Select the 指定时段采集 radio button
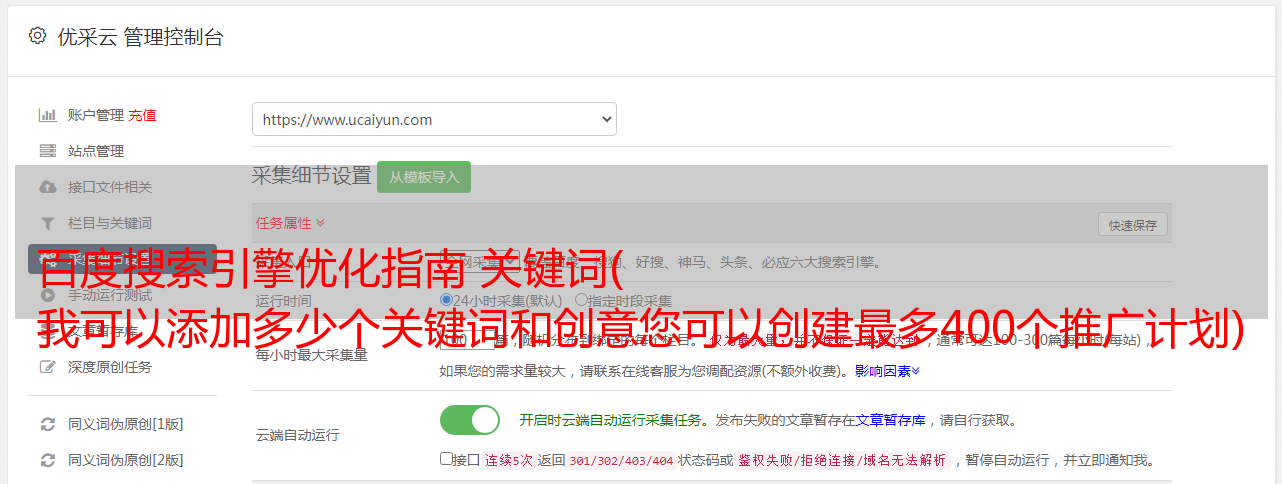 [581, 299]
